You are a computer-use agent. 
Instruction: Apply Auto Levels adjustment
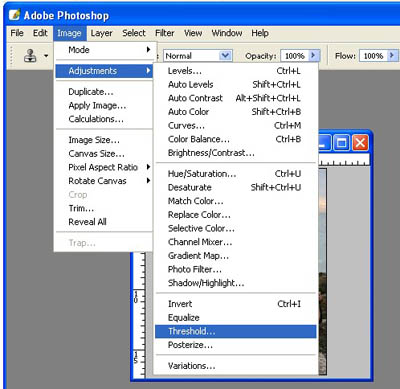click(x=236, y=85)
